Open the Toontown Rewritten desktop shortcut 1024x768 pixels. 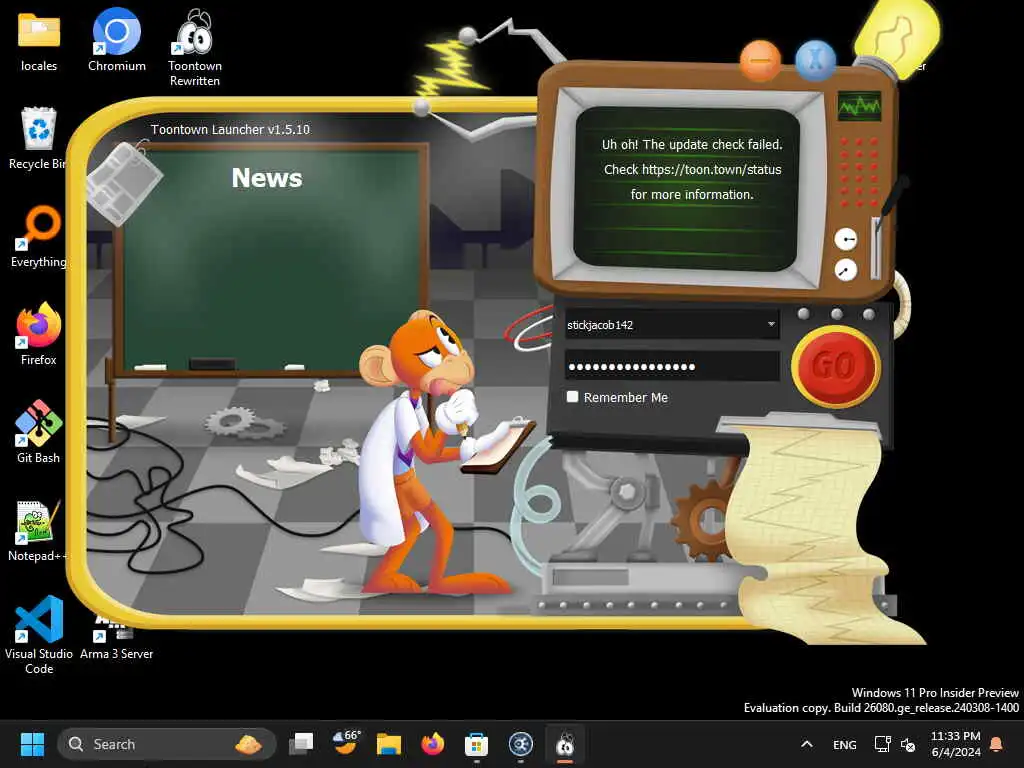[195, 48]
